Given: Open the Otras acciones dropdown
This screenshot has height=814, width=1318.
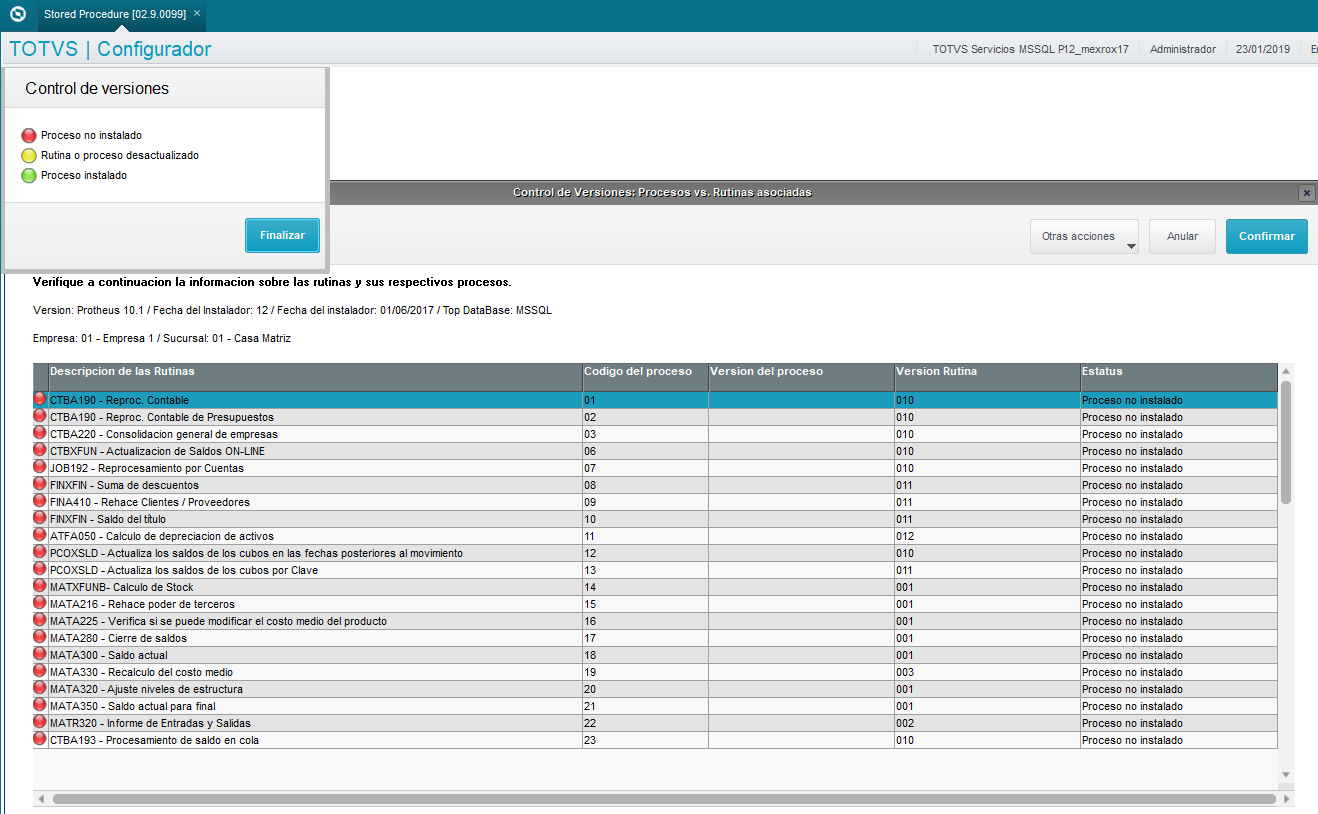Looking at the screenshot, I should pos(1084,237).
